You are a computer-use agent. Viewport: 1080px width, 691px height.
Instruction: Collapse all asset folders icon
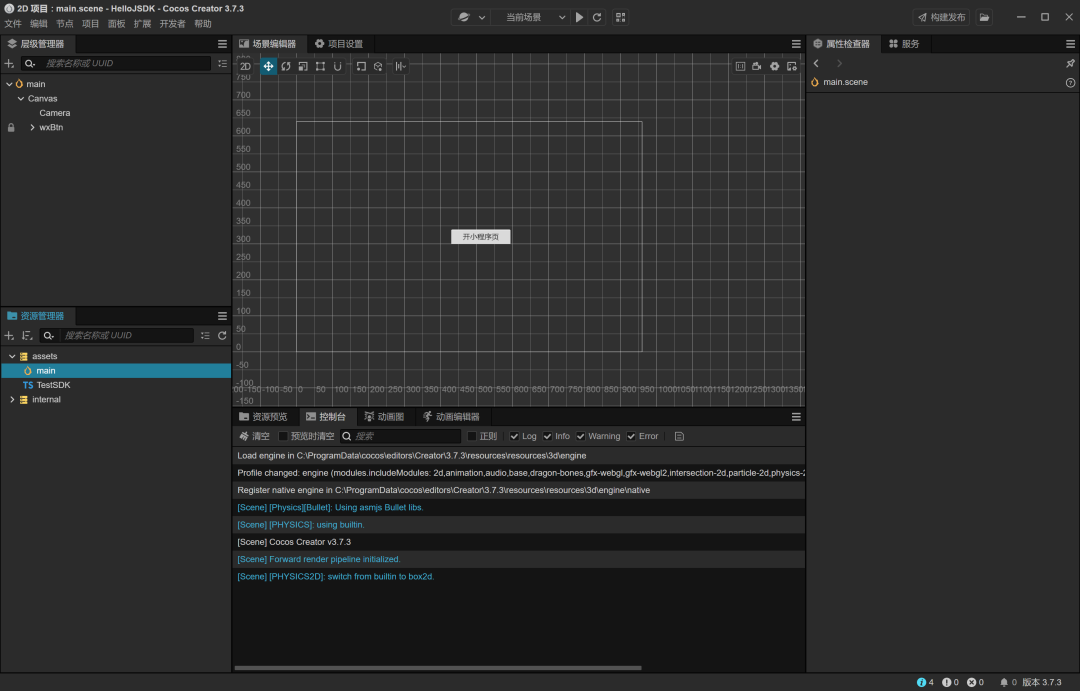[205, 336]
